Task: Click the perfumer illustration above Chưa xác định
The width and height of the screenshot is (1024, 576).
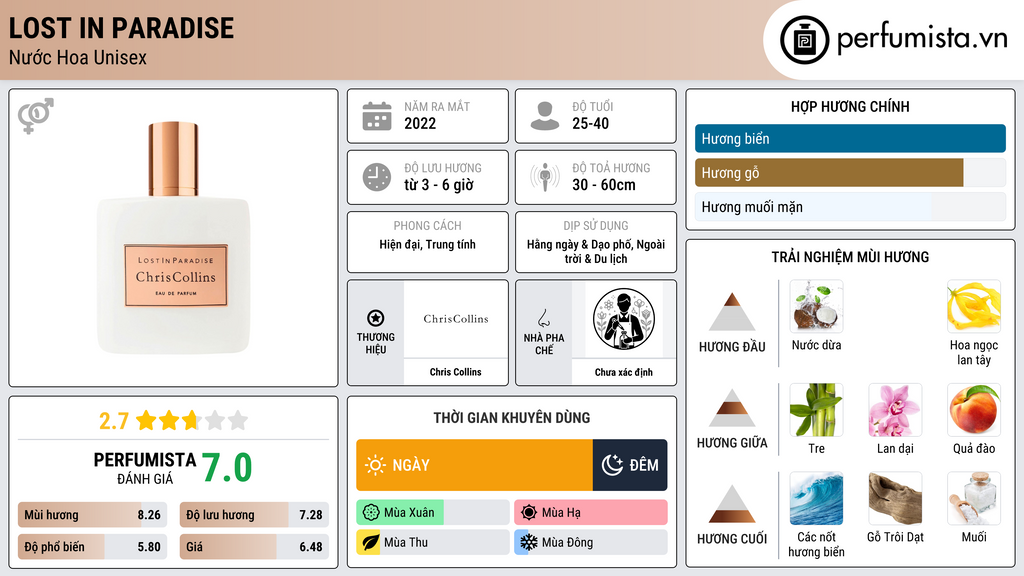Action: (x=624, y=319)
